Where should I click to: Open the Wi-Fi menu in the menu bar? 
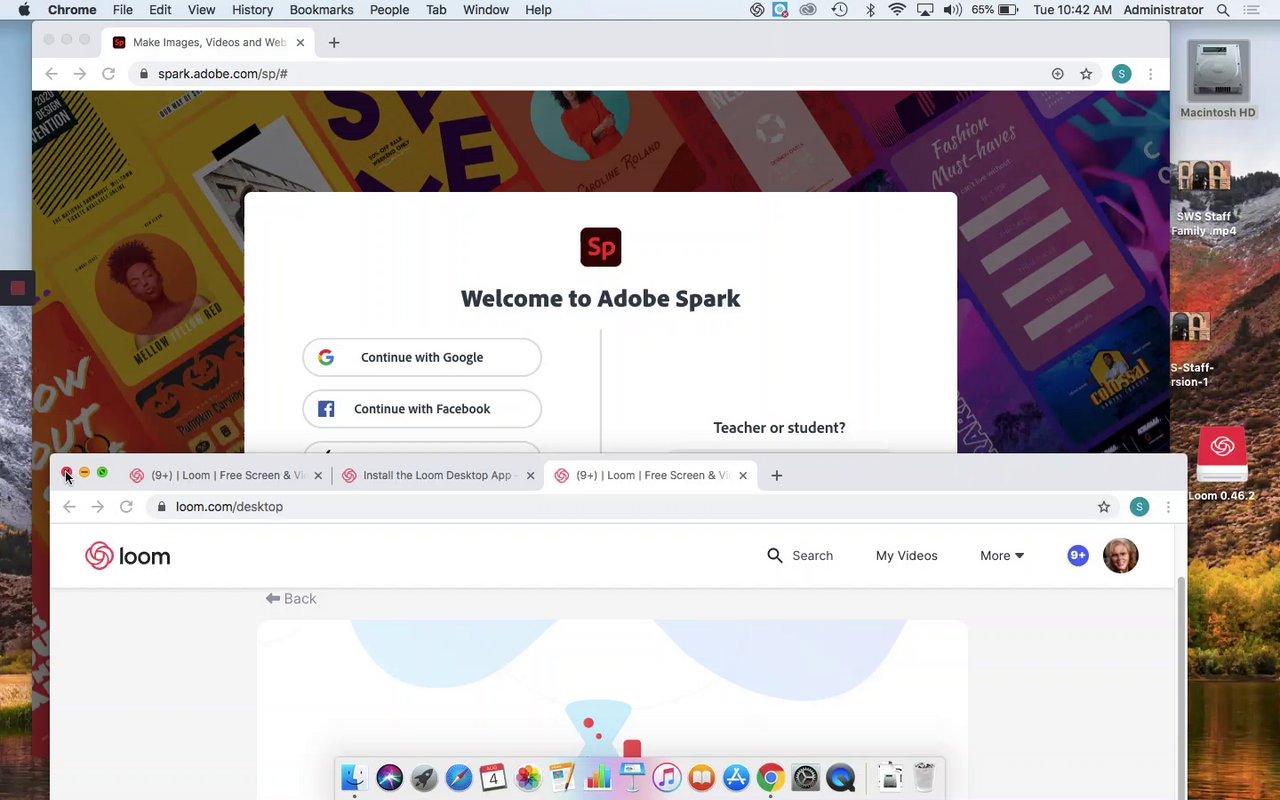click(897, 10)
